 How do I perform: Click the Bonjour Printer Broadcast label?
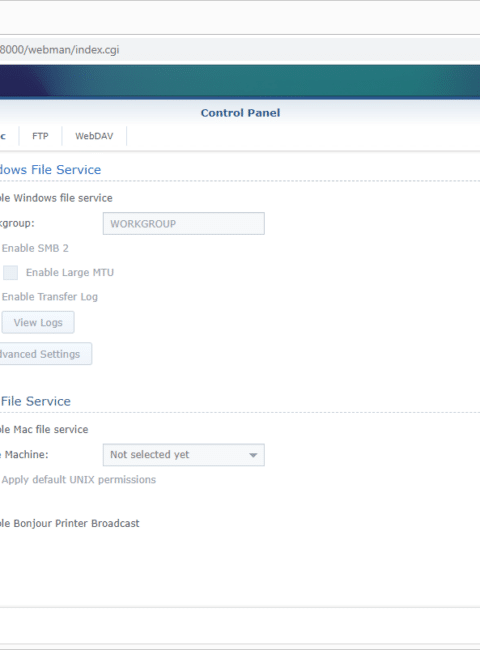point(70,523)
